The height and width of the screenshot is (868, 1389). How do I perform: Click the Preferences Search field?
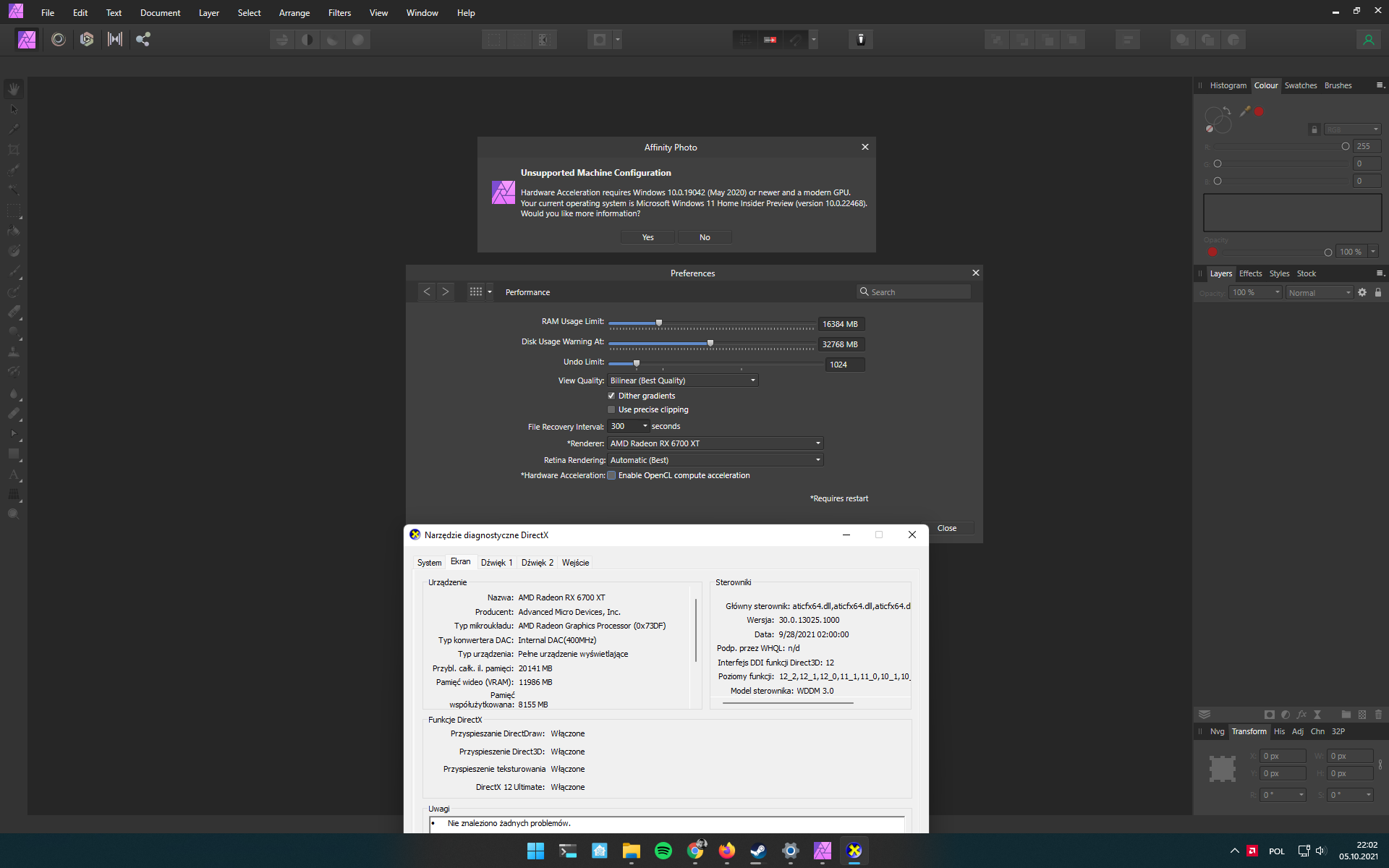coord(914,292)
